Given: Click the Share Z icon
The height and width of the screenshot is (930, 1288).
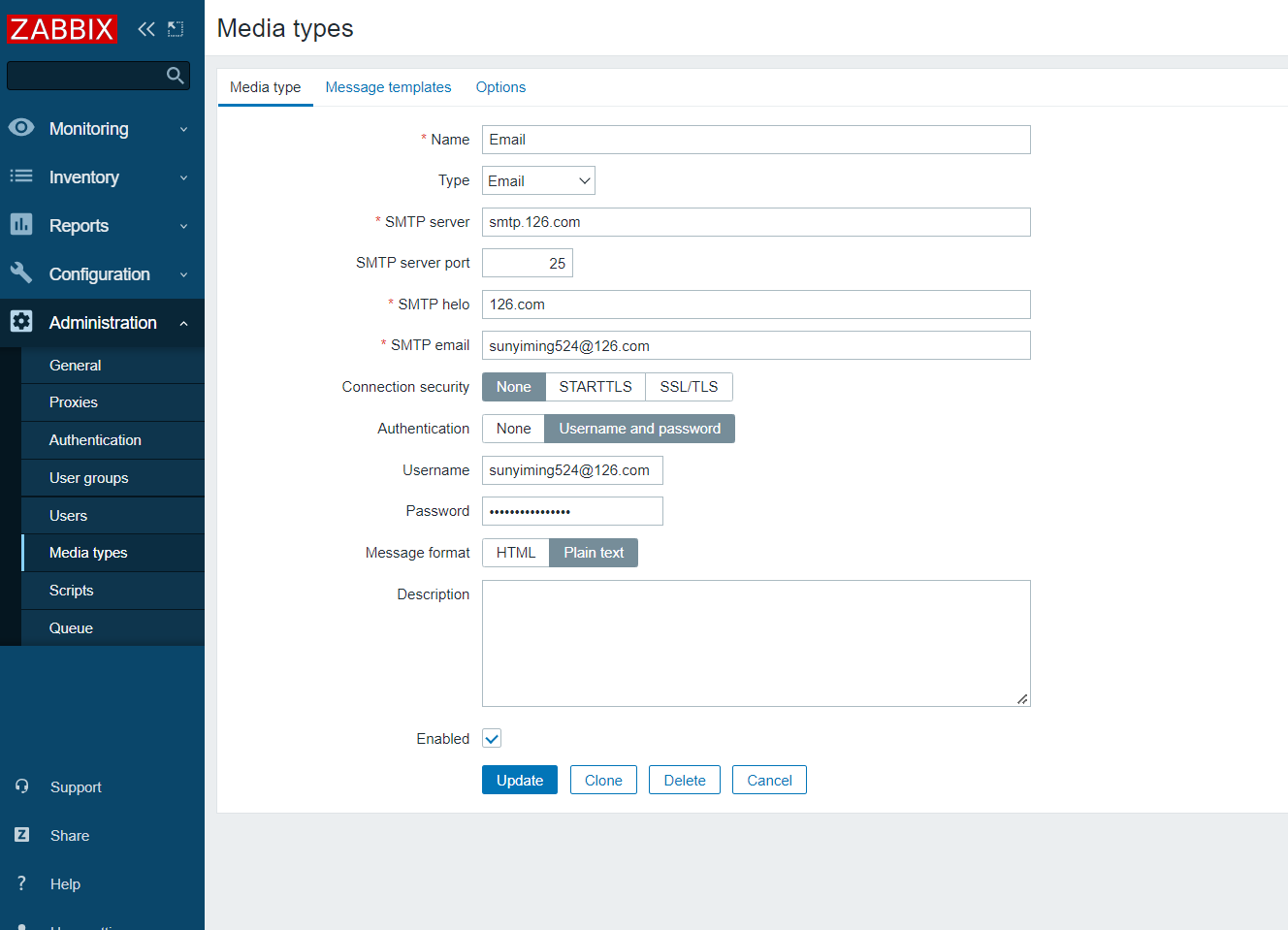Looking at the screenshot, I should 21,835.
